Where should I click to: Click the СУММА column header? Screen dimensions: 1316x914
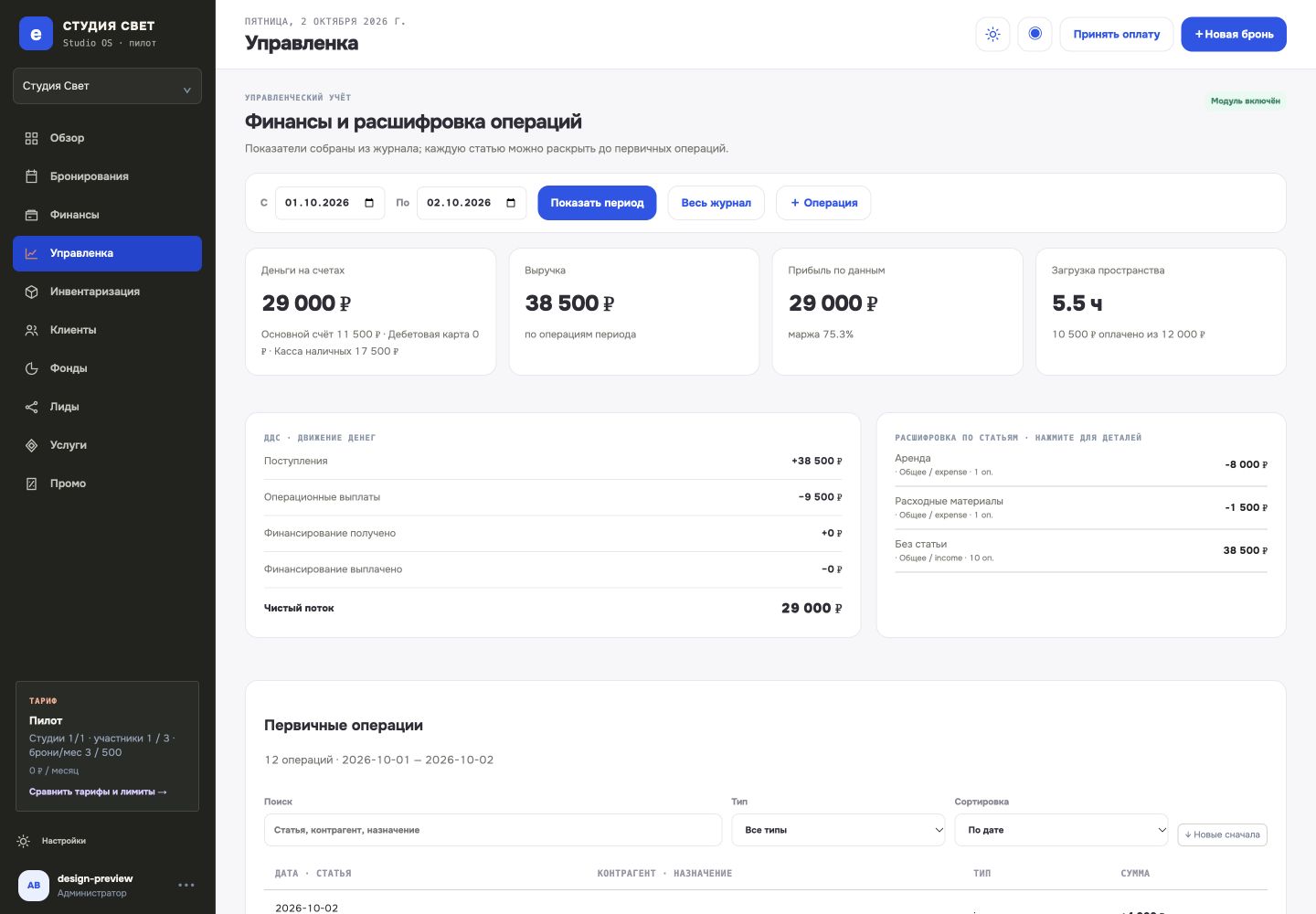click(x=1135, y=874)
